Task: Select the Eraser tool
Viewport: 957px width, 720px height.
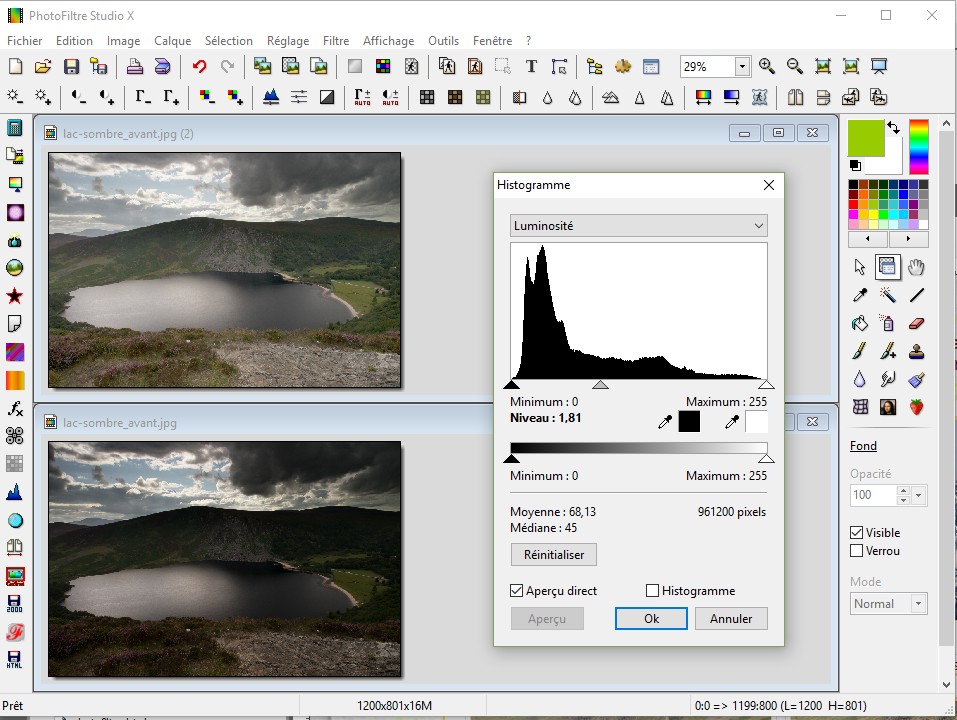Action: pyautogui.click(x=916, y=323)
